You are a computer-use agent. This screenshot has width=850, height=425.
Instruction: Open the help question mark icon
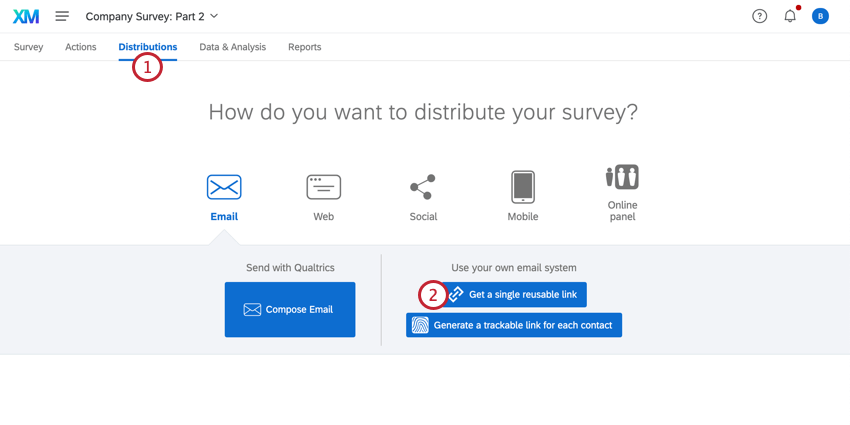click(x=759, y=16)
